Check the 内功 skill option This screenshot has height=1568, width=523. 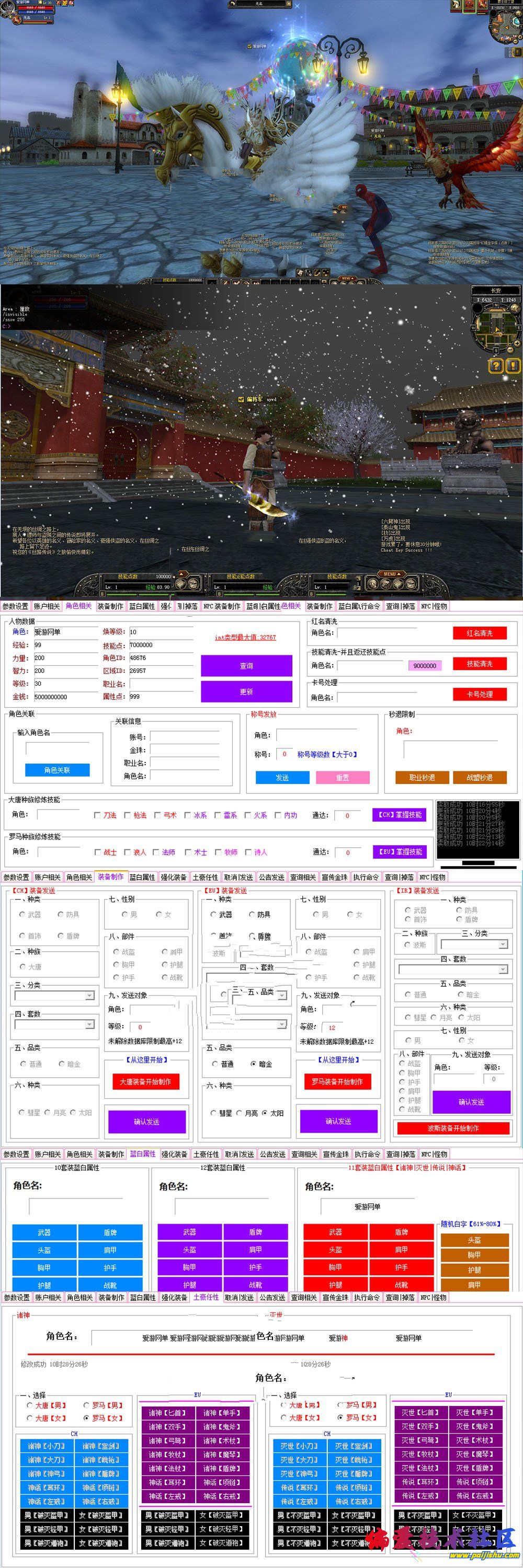[278, 815]
